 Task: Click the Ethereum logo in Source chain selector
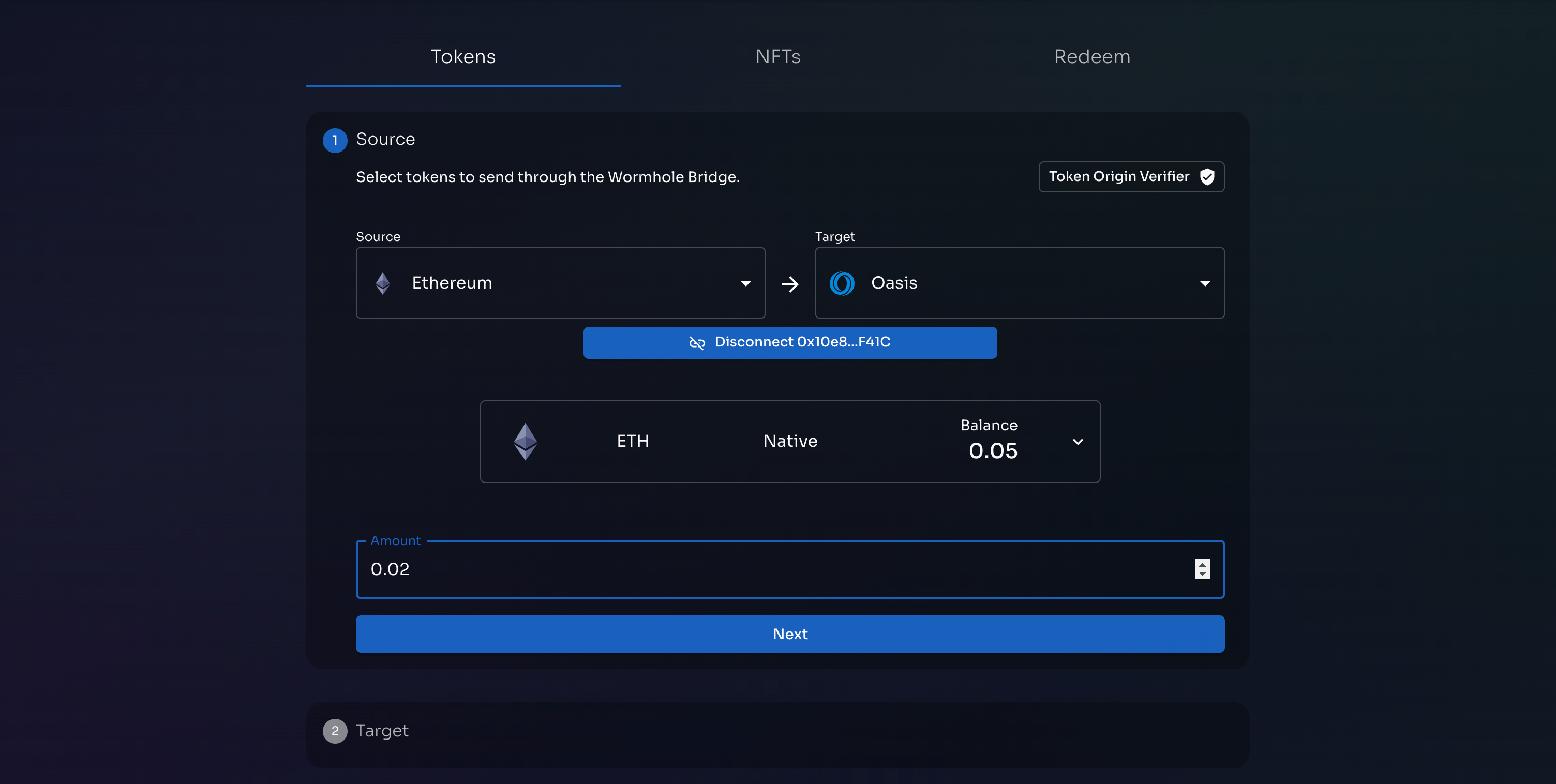[x=382, y=283]
